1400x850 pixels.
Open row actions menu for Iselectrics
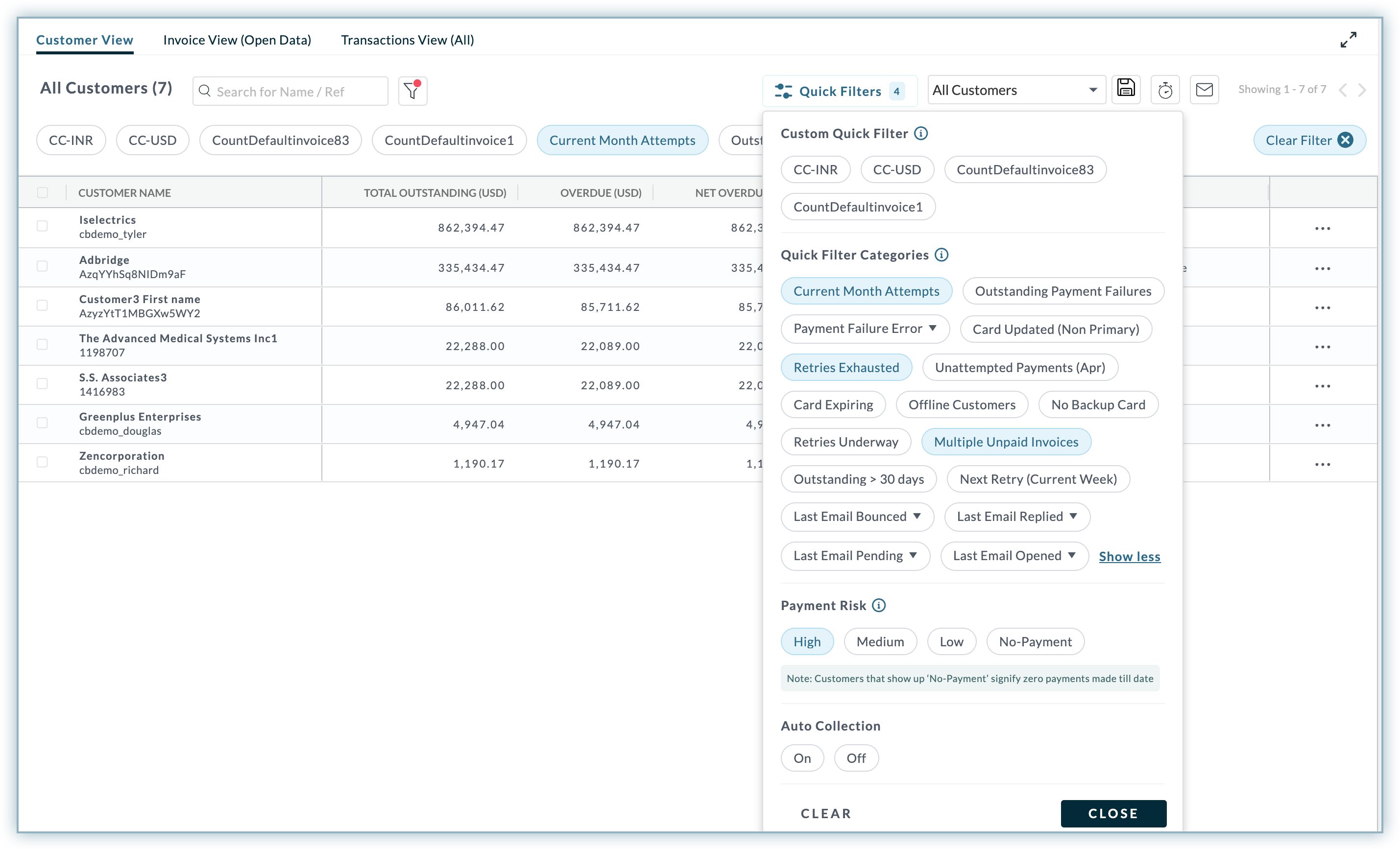tap(1322, 228)
